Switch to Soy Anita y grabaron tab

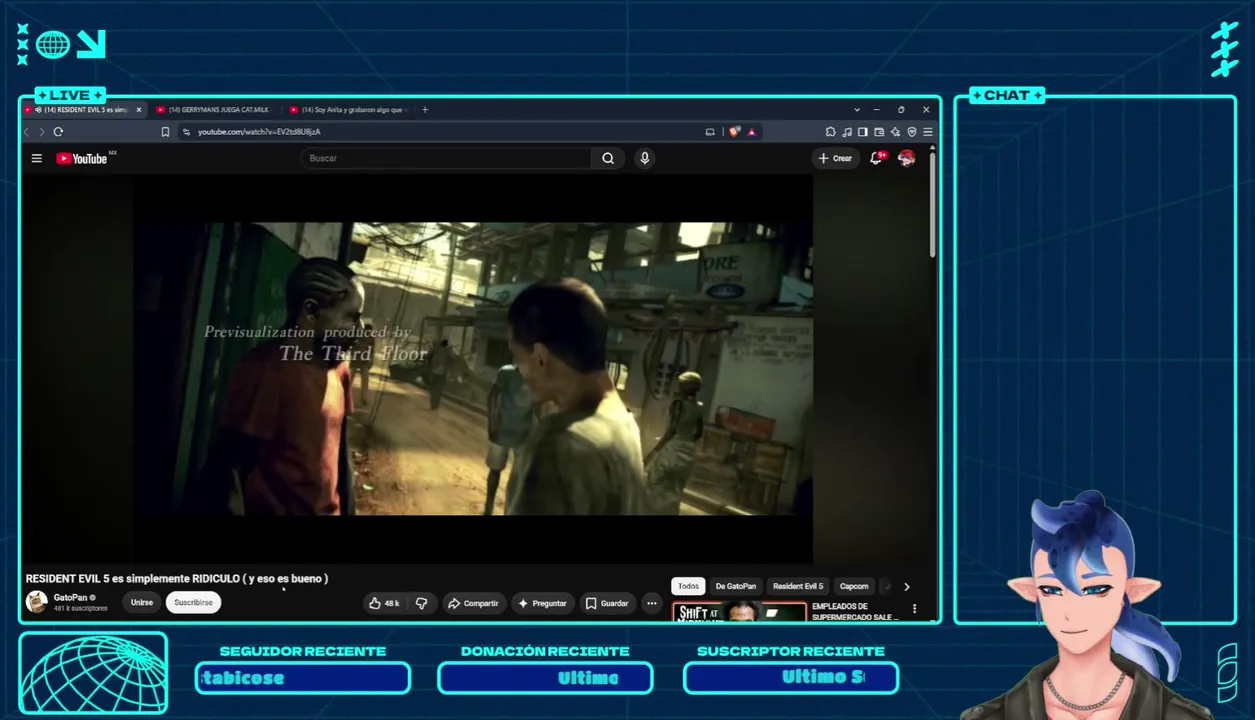coord(348,110)
